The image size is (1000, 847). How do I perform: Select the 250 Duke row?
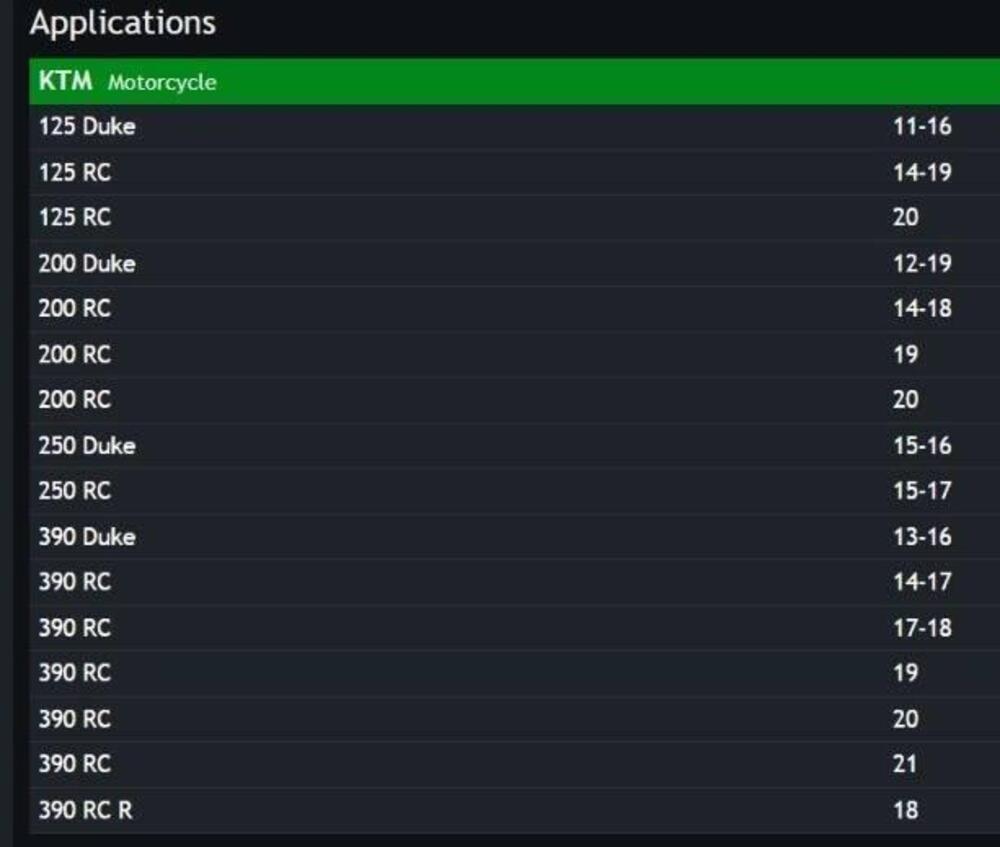87,445
